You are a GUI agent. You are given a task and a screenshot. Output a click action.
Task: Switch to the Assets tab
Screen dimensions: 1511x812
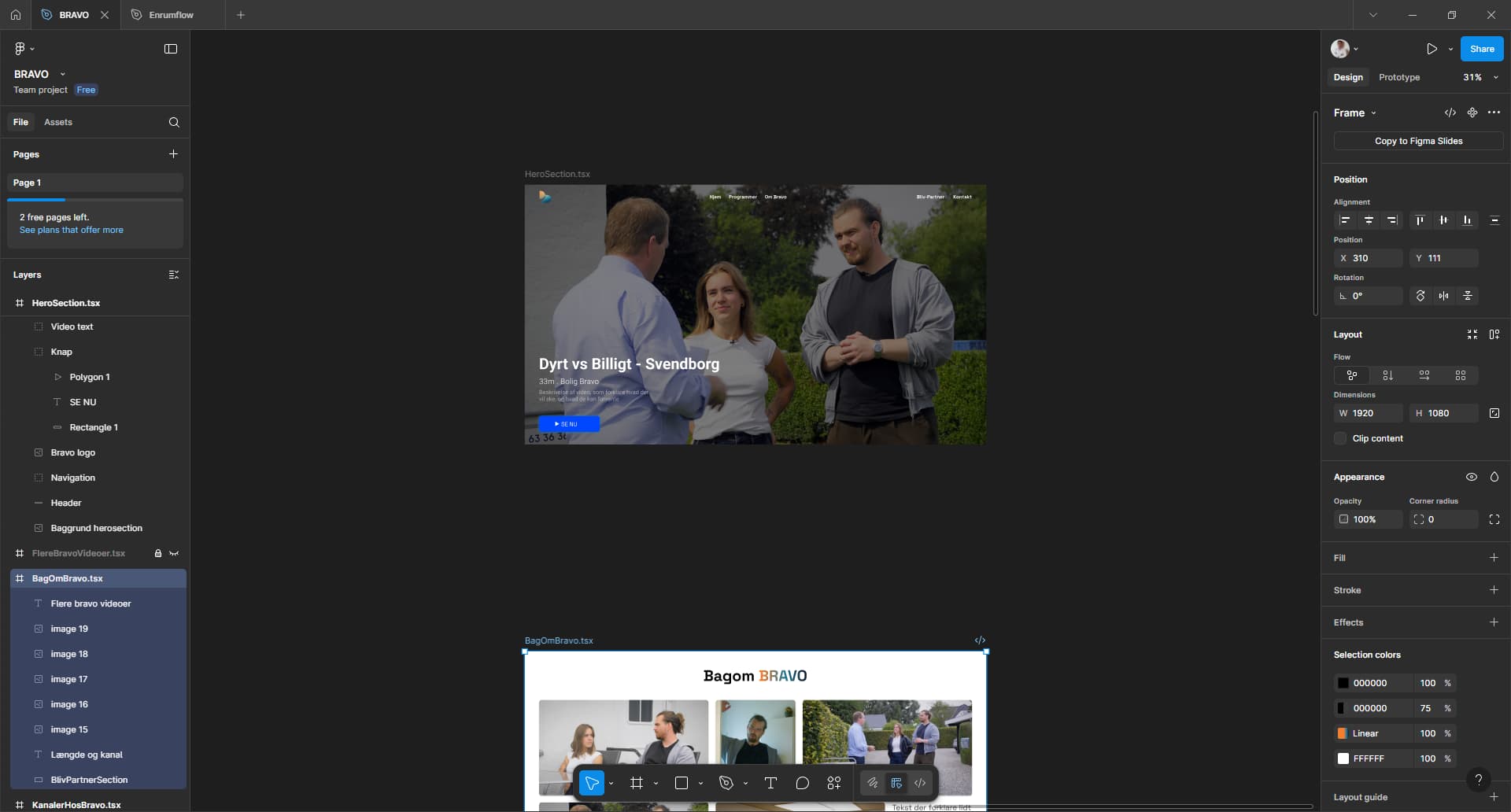point(58,122)
